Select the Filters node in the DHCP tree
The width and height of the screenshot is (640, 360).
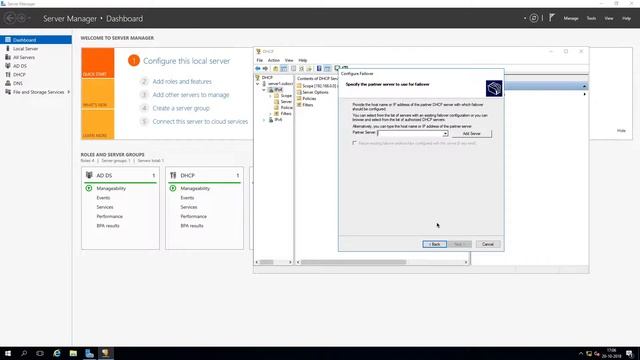pos(286,113)
